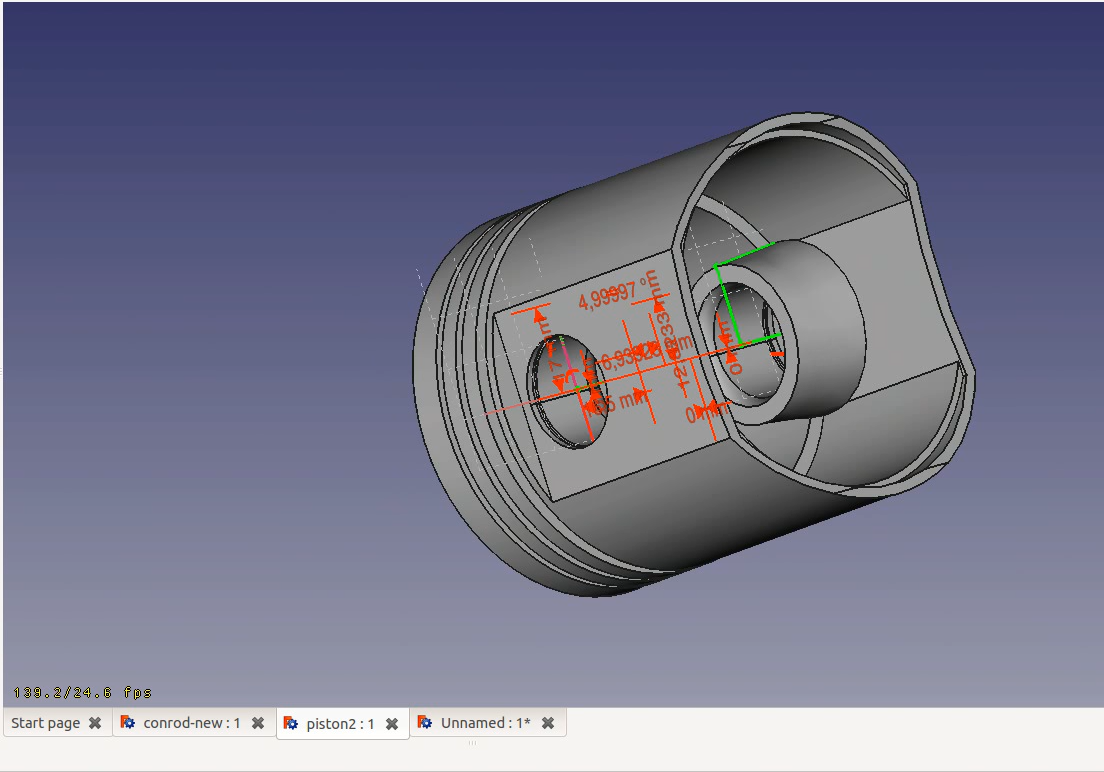Switch to the Unnamed : 1* tab
This screenshot has width=1104, height=772.
point(486,723)
